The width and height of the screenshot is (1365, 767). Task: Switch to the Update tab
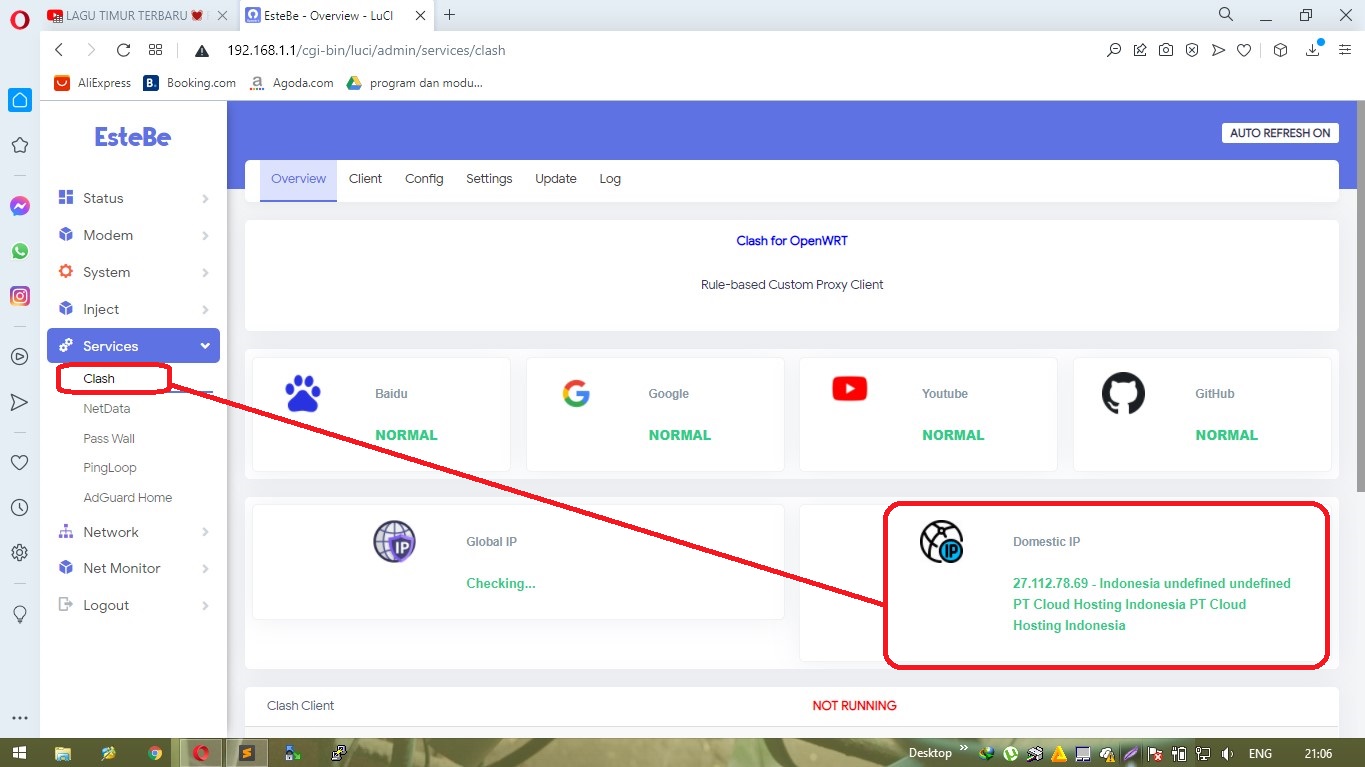(x=556, y=179)
